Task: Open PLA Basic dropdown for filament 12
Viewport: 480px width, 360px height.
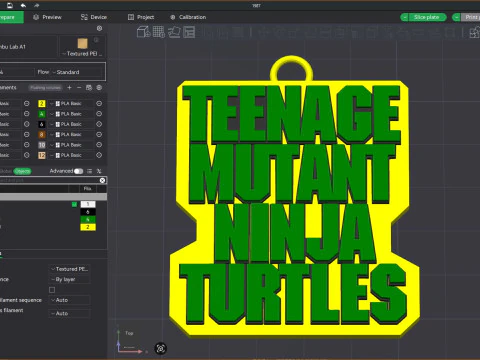Action: point(71,155)
